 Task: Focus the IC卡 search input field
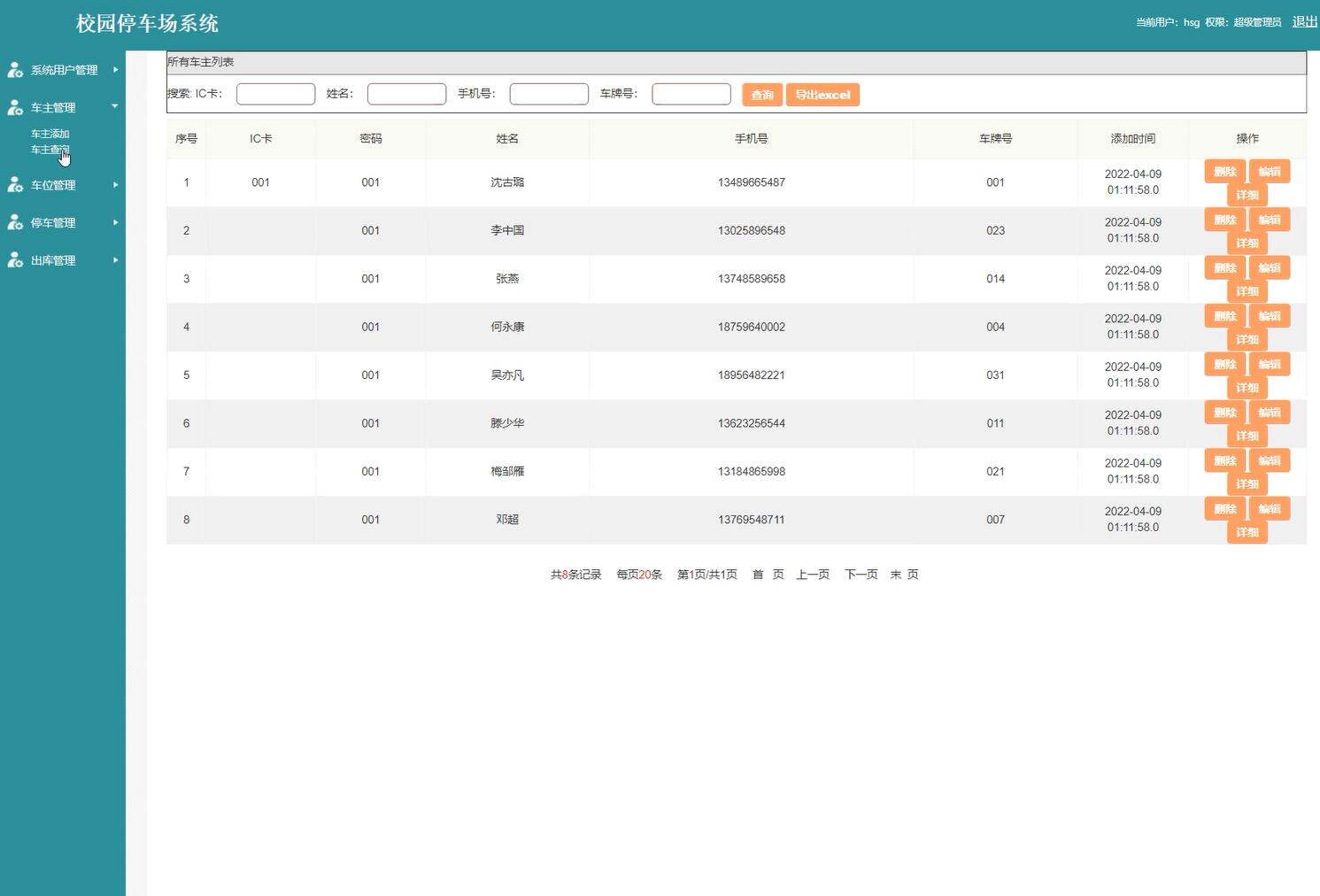[275, 94]
